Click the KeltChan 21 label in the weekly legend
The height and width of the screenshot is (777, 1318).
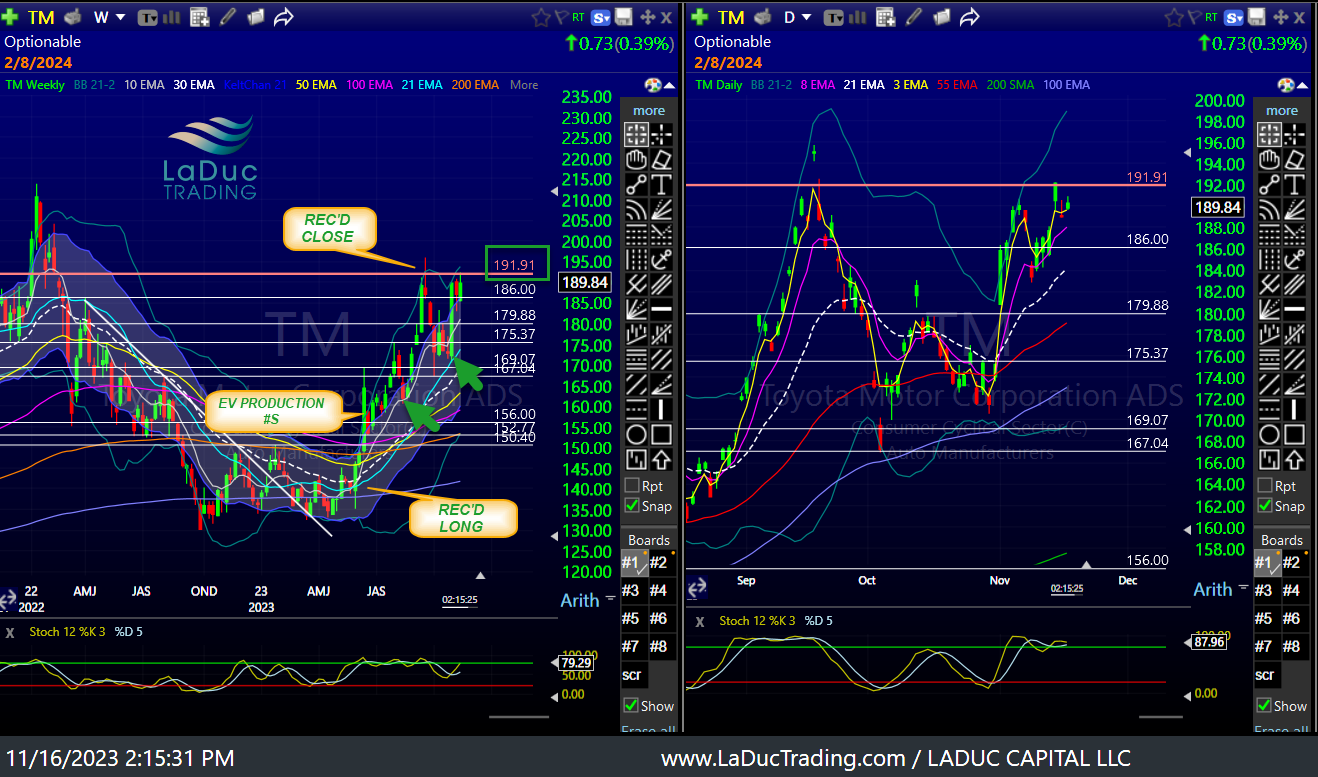click(254, 85)
